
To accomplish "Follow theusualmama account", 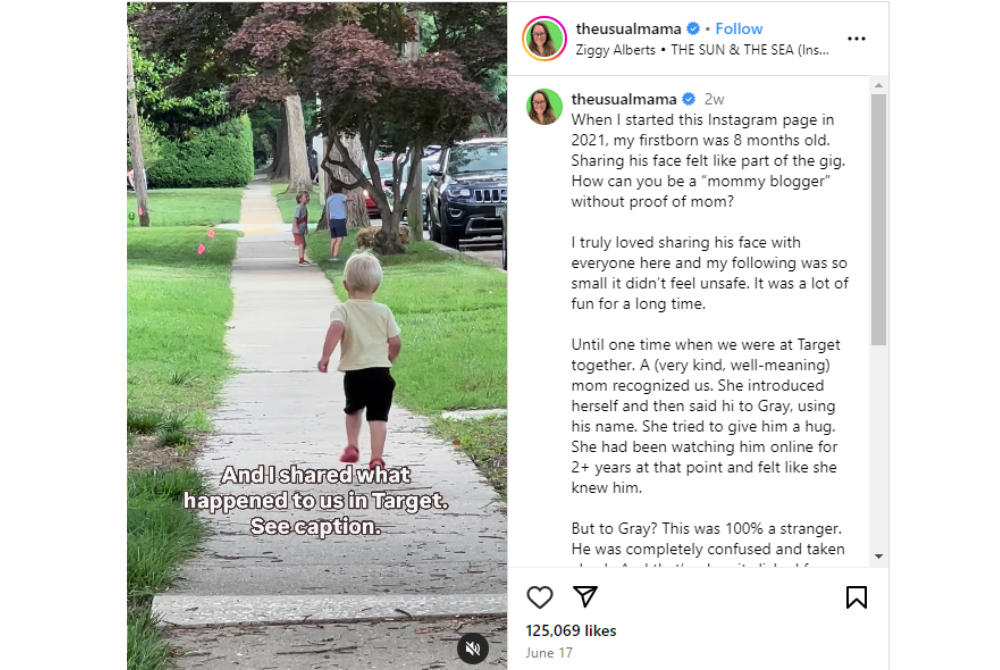I will [739, 29].
